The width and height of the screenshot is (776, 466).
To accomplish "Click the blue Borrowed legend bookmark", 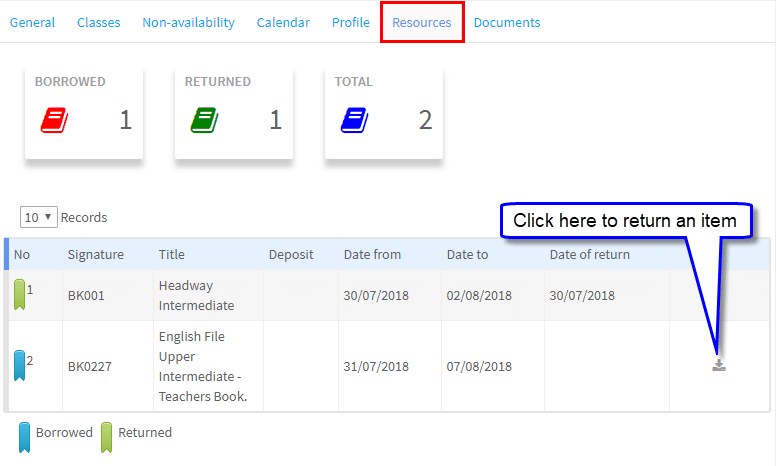I will (24, 436).
